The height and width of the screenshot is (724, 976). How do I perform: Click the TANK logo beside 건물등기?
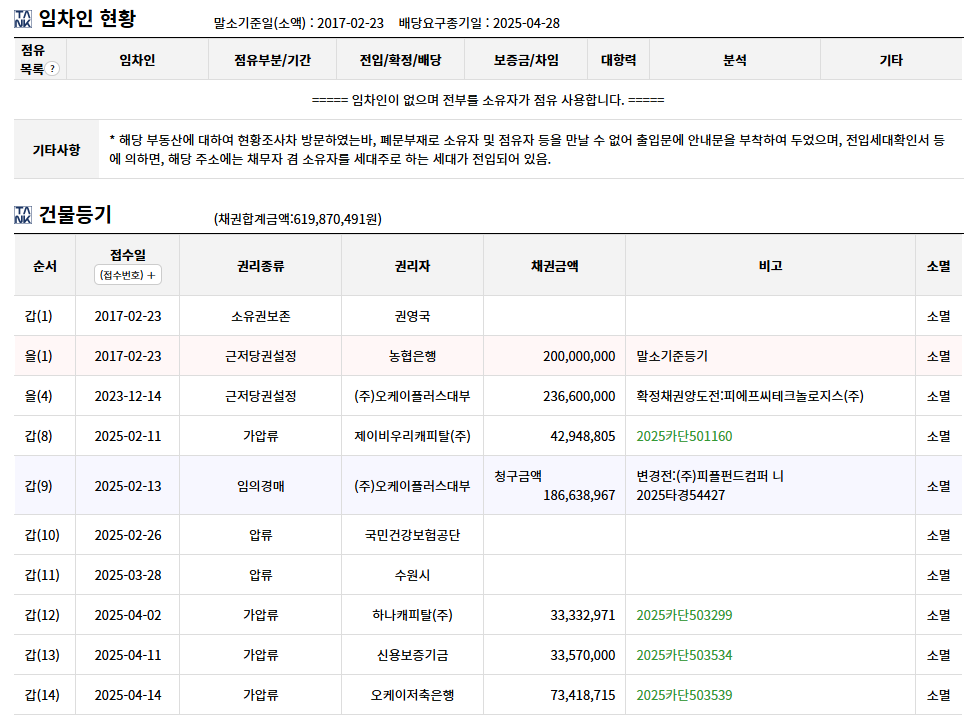[22, 215]
